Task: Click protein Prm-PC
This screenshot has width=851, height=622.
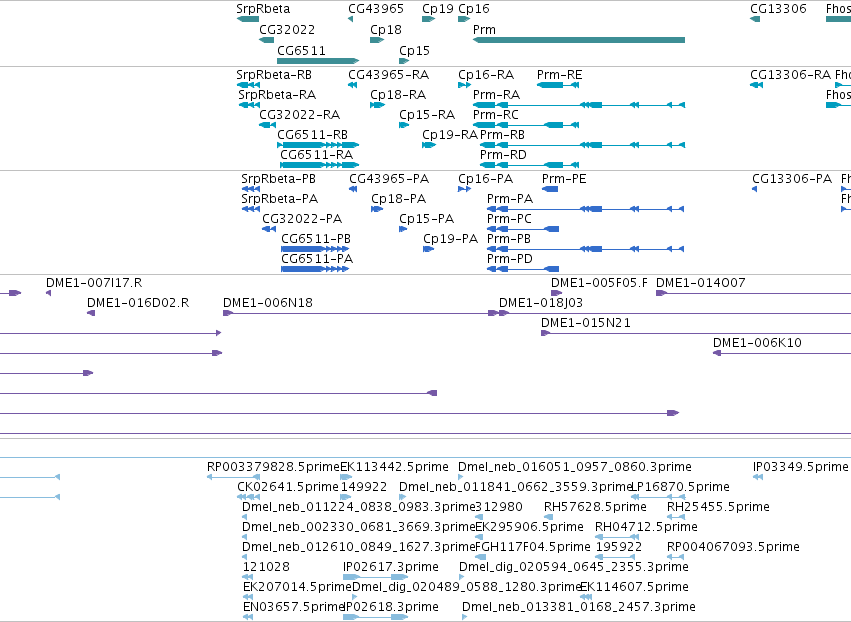Action: tap(509, 219)
